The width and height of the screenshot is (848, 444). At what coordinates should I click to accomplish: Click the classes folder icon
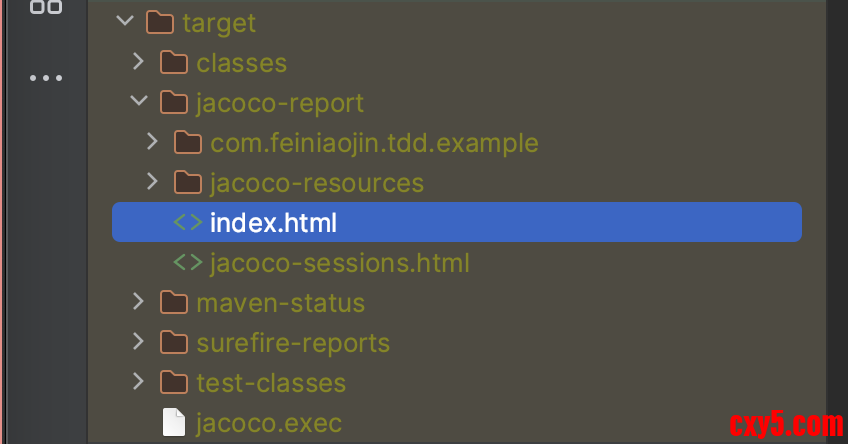[174, 63]
